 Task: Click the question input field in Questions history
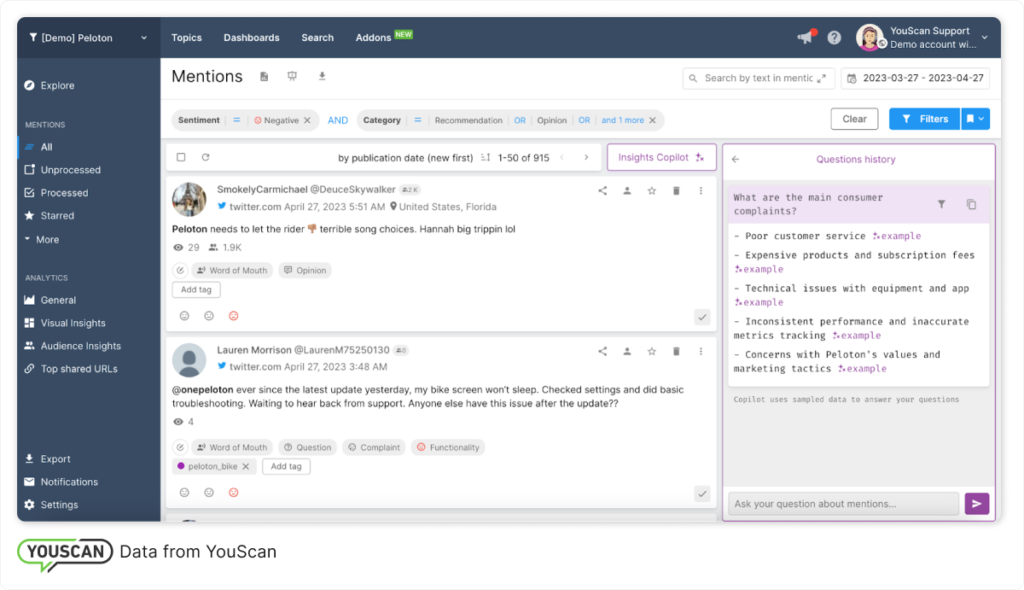(x=843, y=503)
